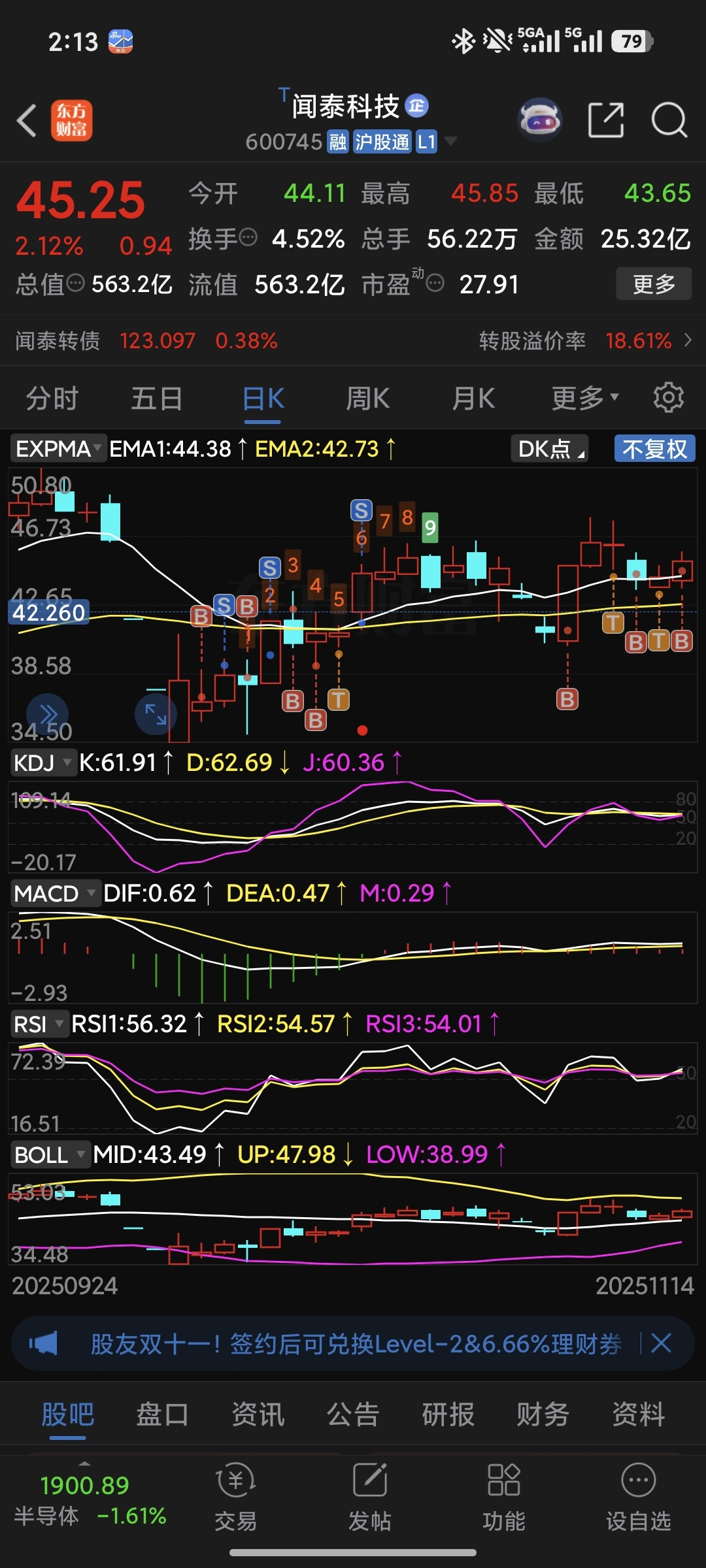Tap the 沪股通 badge
The image size is (706, 1568).
tap(382, 142)
